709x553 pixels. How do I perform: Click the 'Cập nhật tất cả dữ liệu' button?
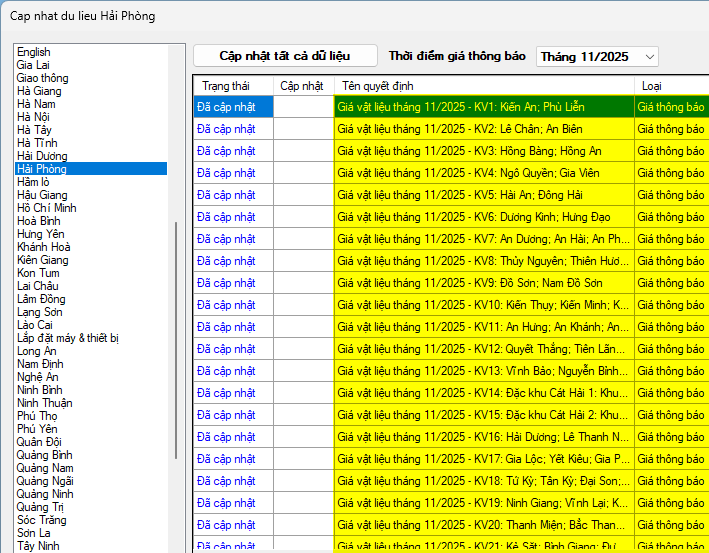click(285, 56)
